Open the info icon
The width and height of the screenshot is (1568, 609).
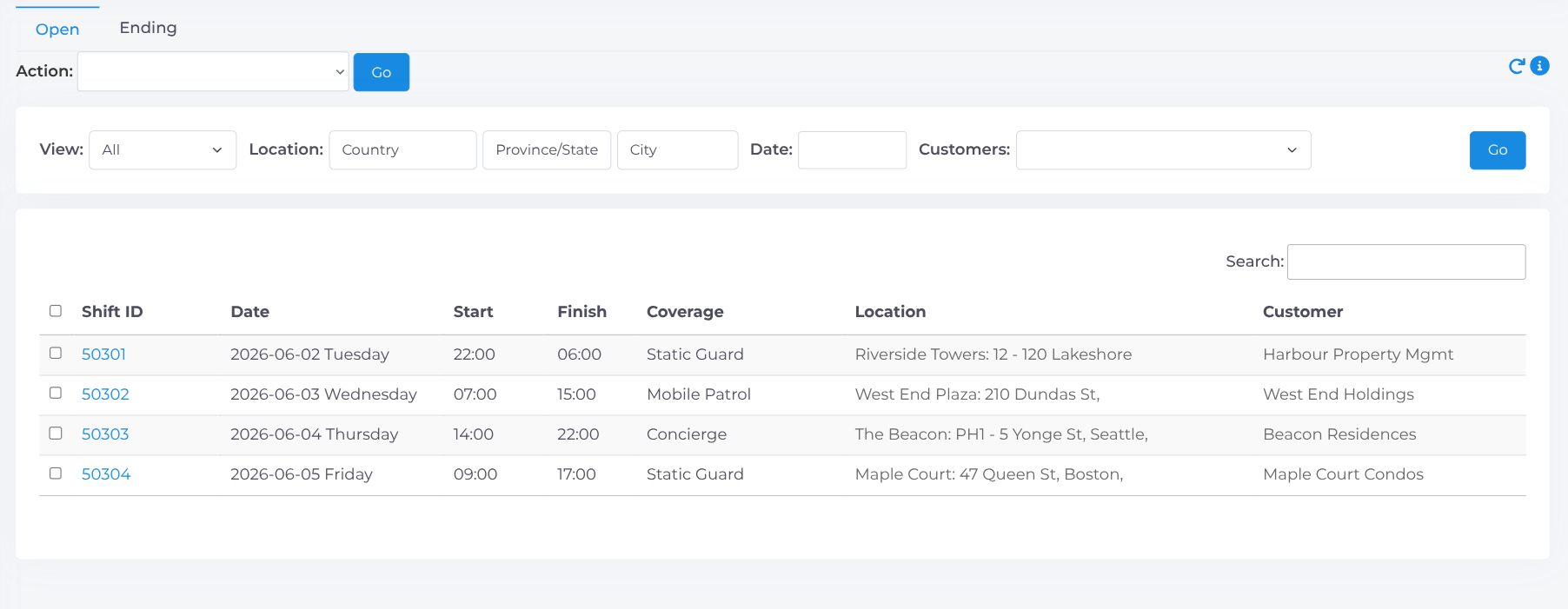coord(1539,66)
